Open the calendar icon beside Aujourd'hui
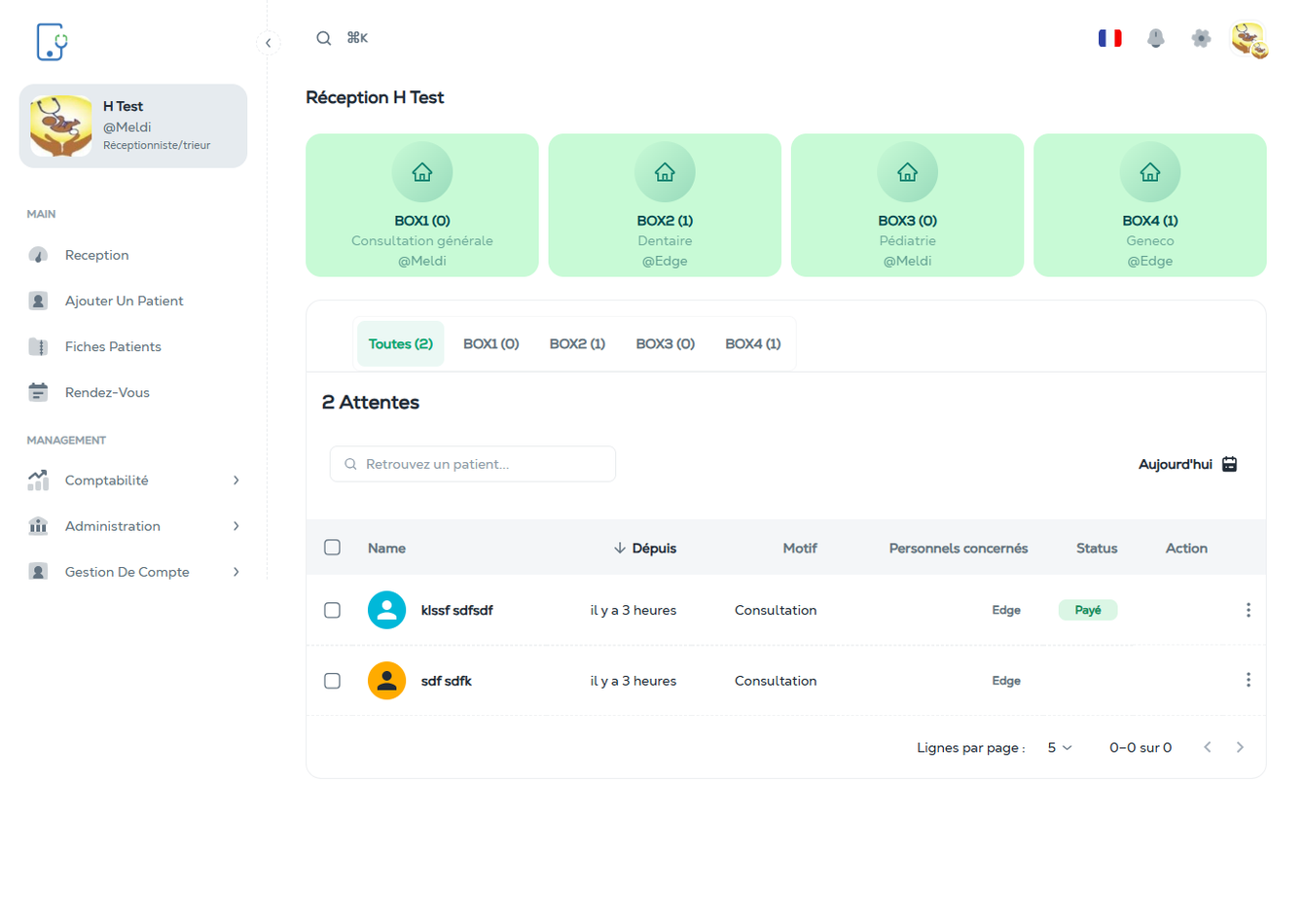The width and height of the screenshot is (1305, 924). coord(1230,464)
